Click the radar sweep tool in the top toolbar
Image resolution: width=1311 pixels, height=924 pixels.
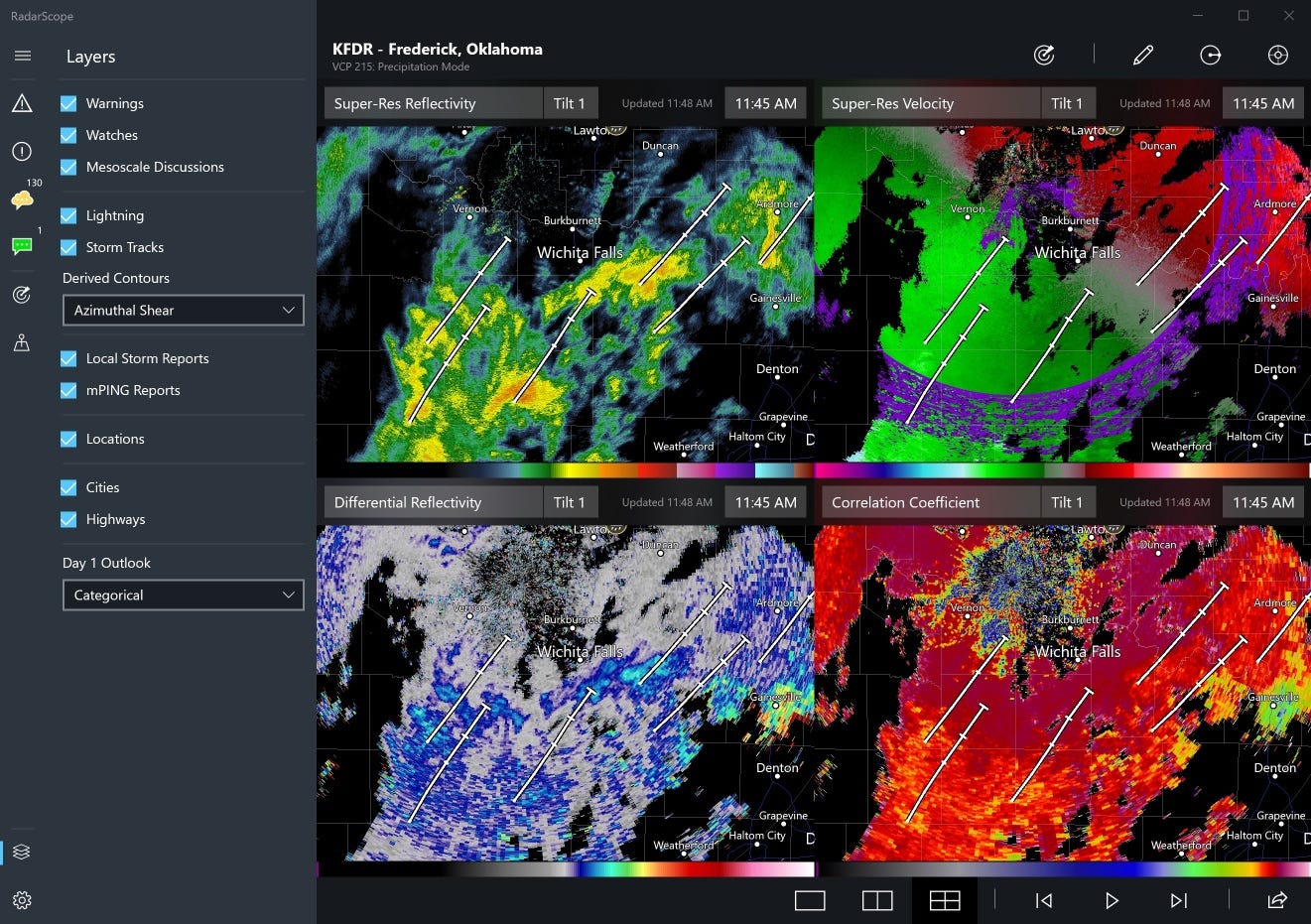point(1043,55)
